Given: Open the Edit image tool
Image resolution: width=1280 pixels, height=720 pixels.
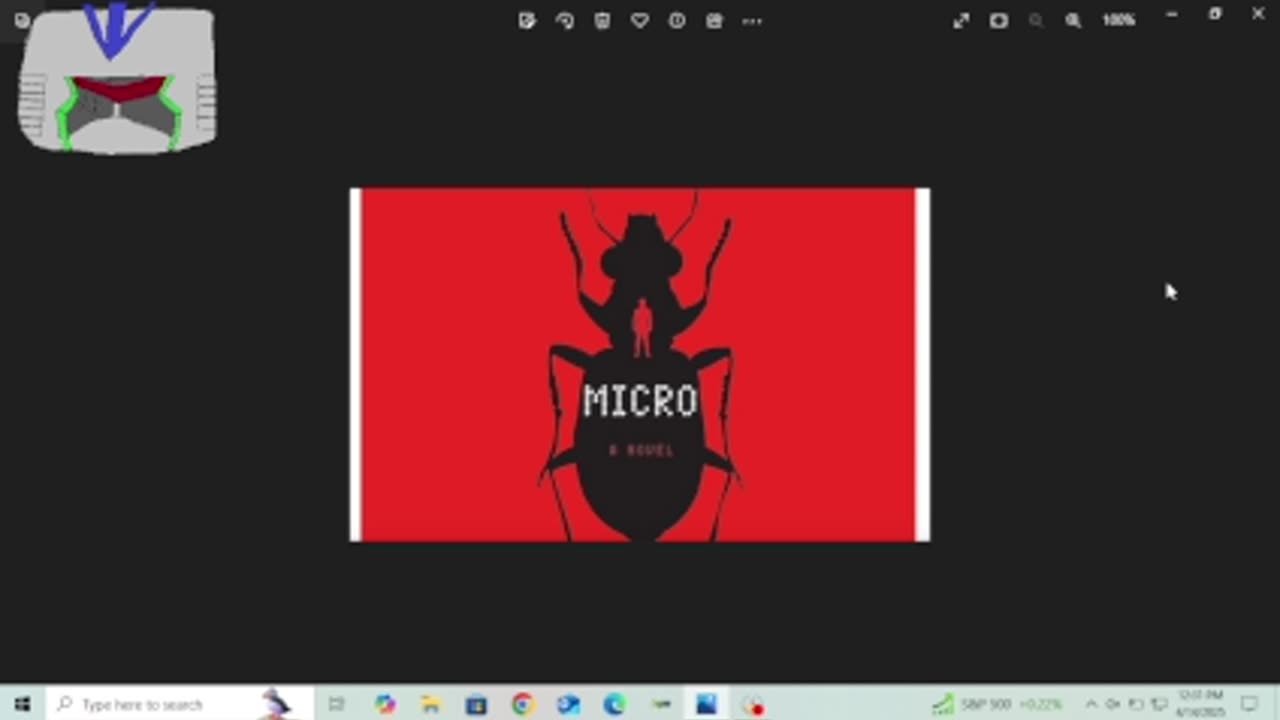Looking at the screenshot, I should click(x=527, y=20).
